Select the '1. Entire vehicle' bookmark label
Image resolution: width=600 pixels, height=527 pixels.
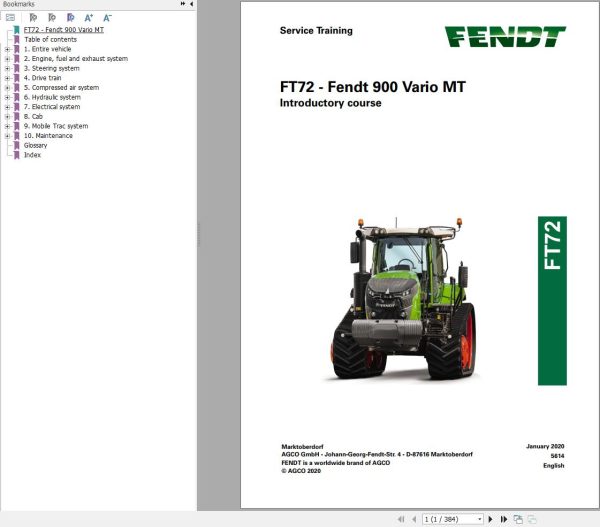pos(47,49)
